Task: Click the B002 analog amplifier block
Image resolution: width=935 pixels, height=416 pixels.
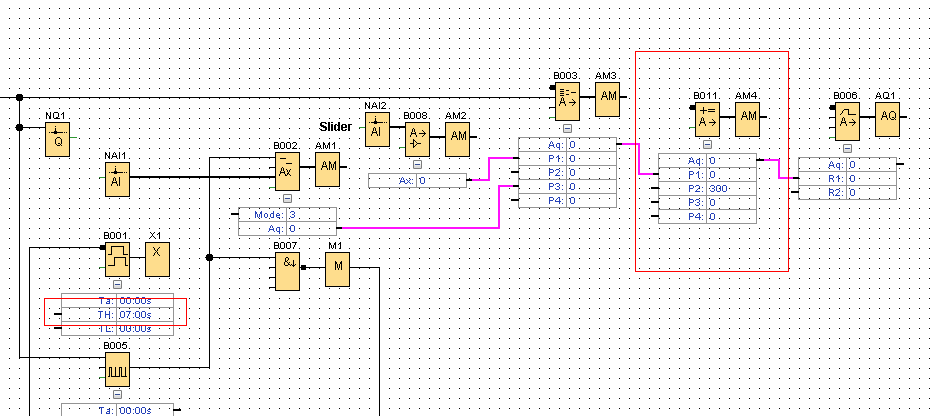Action: 288,171
